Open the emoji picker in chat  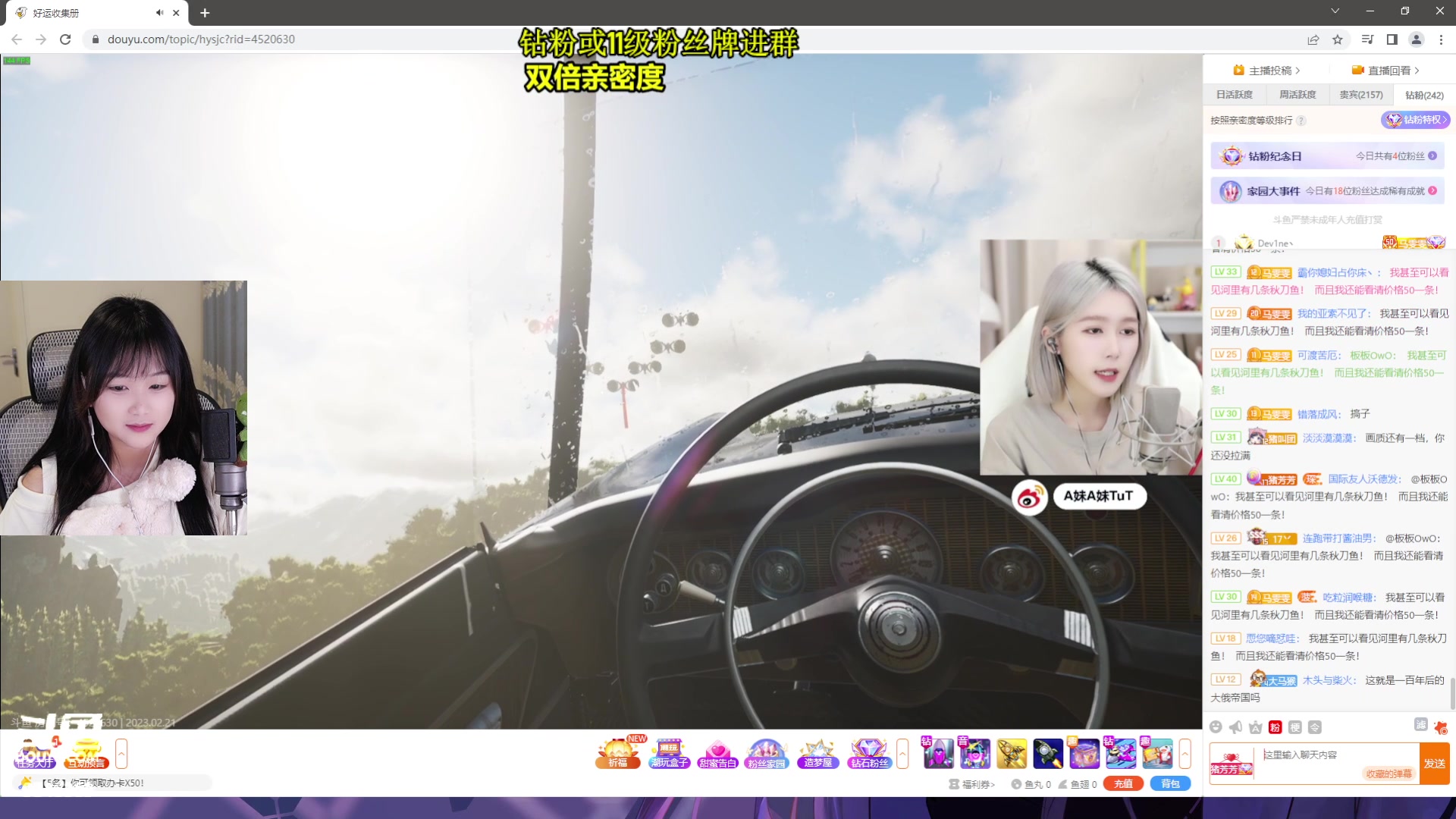[1216, 727]
